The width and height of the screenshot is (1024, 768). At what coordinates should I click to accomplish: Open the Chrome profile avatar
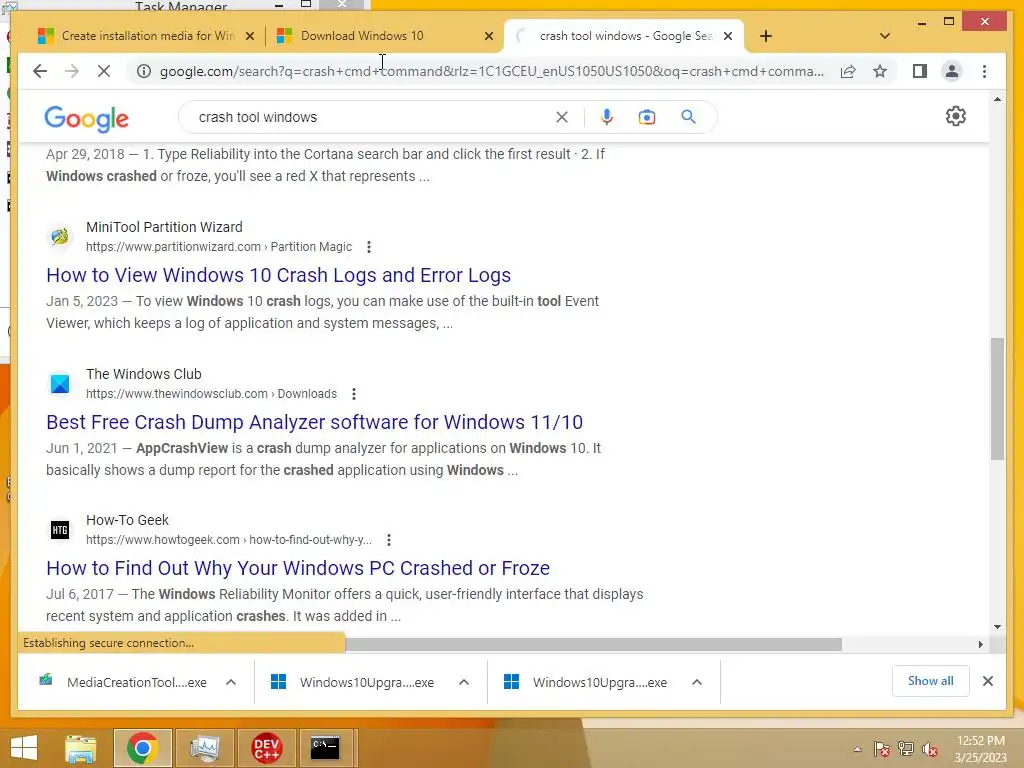click(952, 71)
